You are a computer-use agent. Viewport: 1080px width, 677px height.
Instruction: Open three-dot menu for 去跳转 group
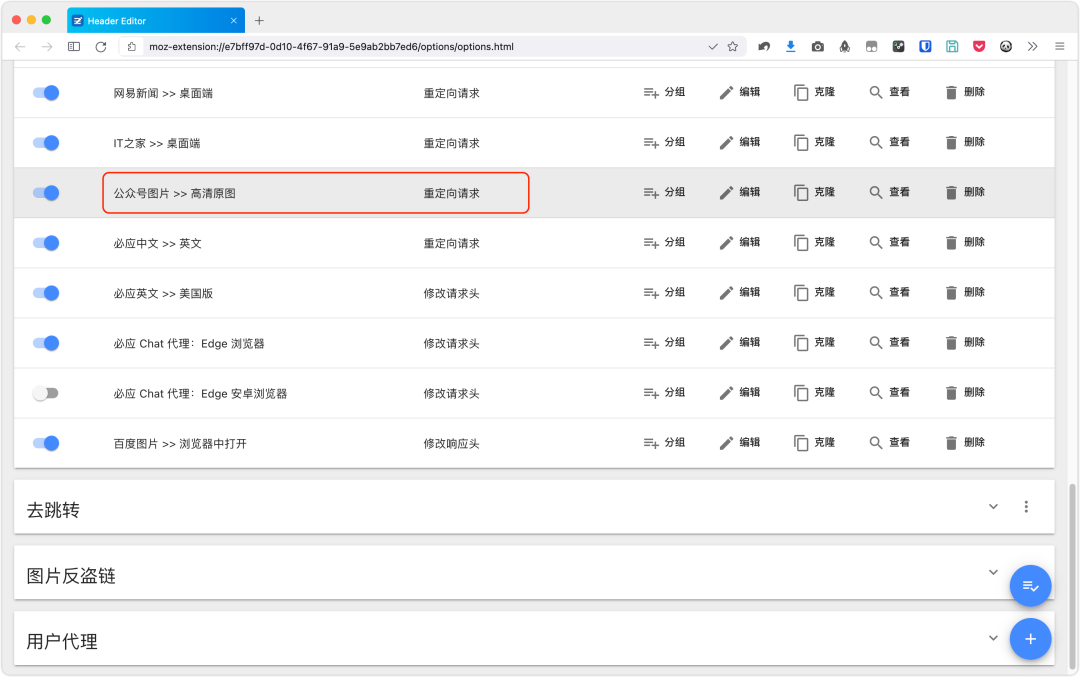click(1026, 507)
